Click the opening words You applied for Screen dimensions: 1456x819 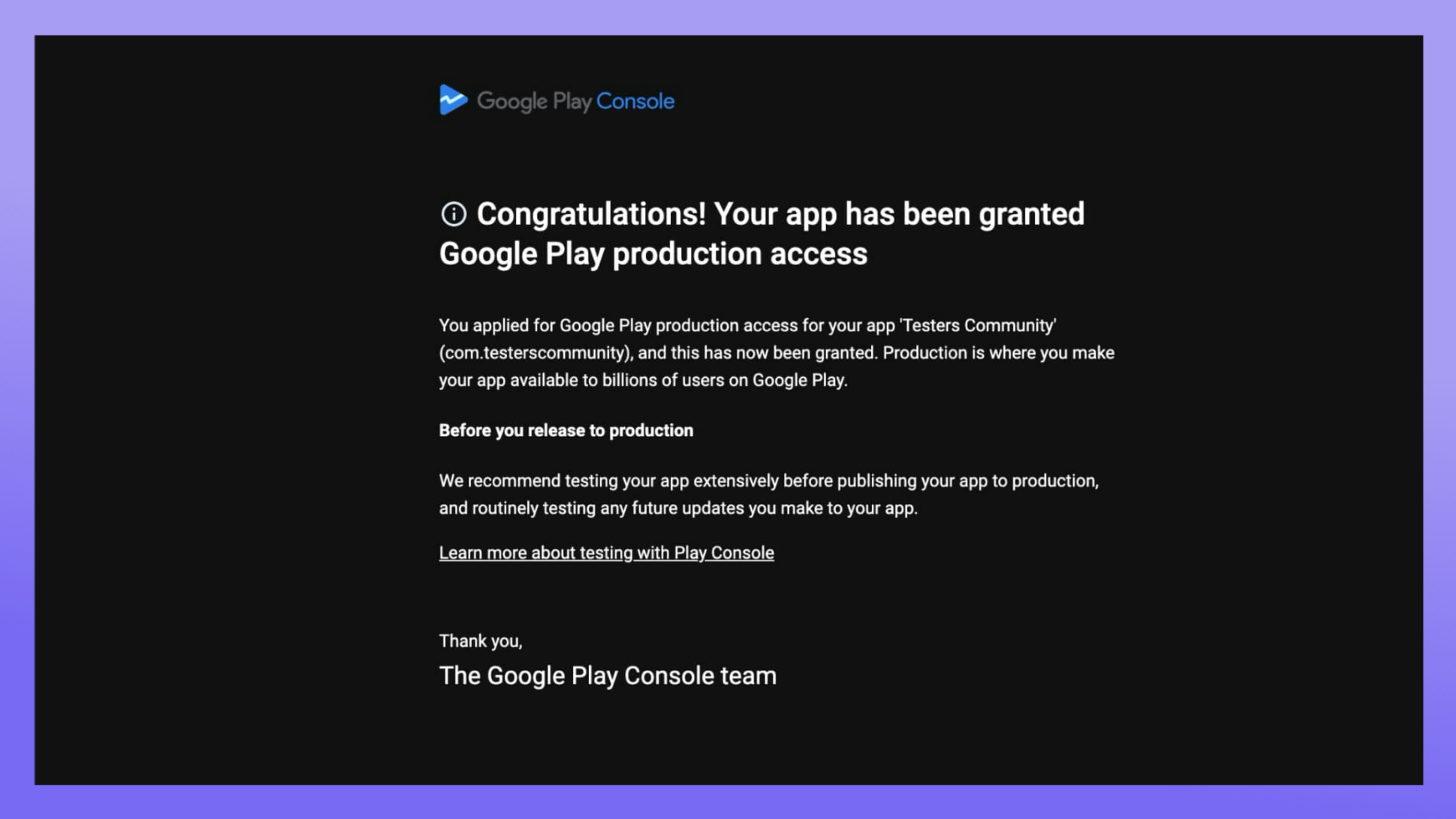[x=497, y=326]
